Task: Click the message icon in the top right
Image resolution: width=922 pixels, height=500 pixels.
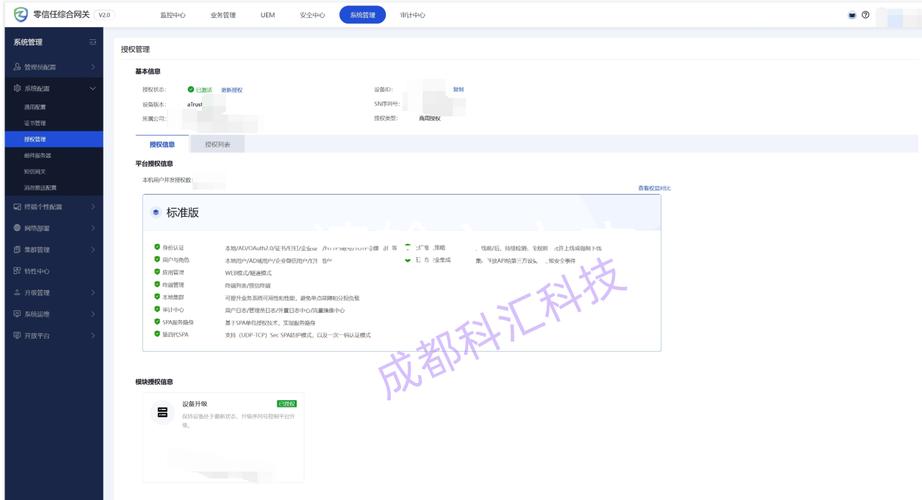Action: click(x=852, y=15)
